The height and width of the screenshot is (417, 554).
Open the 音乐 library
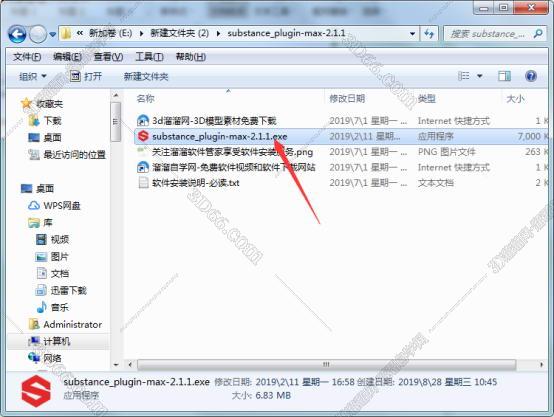(60, 307)
